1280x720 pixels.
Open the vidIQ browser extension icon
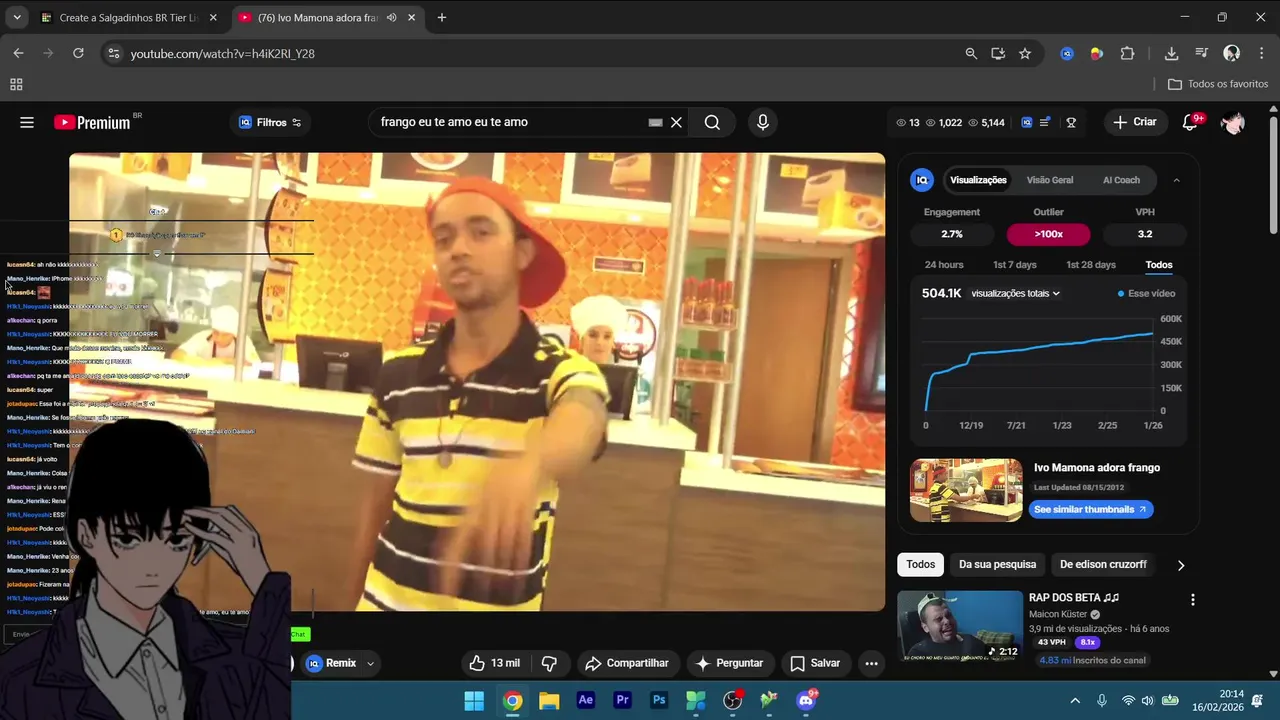point(1067,53)
